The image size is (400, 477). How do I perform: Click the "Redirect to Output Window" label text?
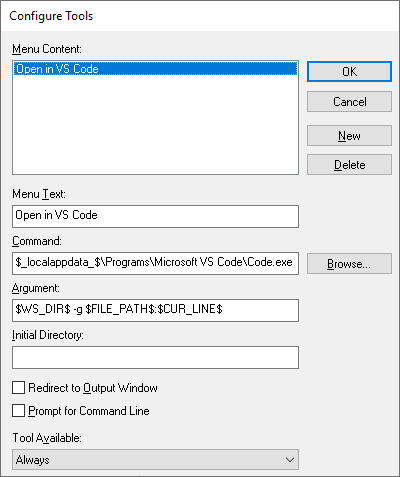coord(93,388)
